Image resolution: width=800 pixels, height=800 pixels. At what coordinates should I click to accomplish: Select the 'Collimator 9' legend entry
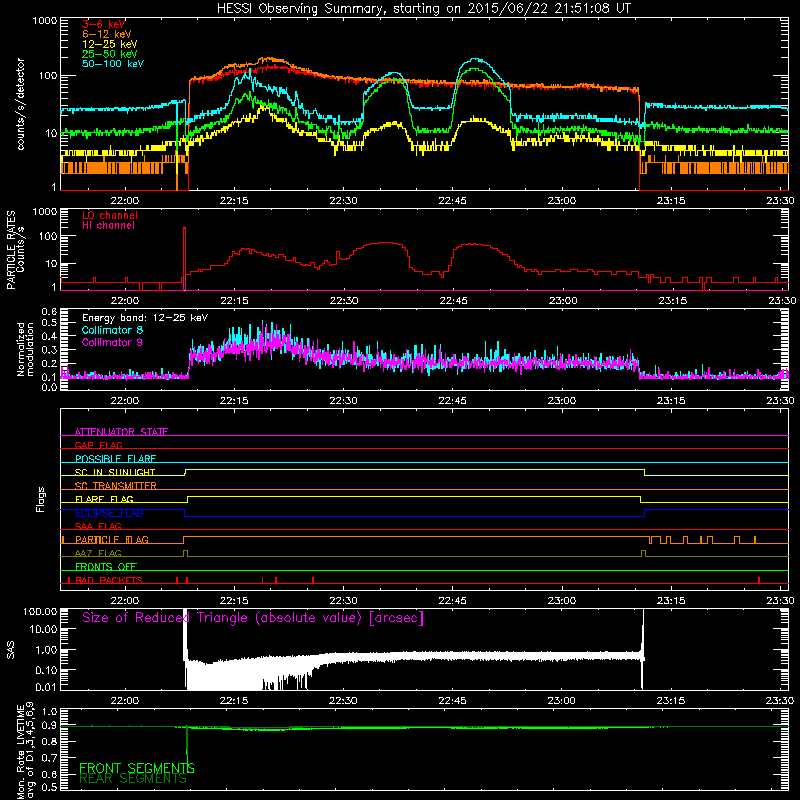tap(112, 342)
